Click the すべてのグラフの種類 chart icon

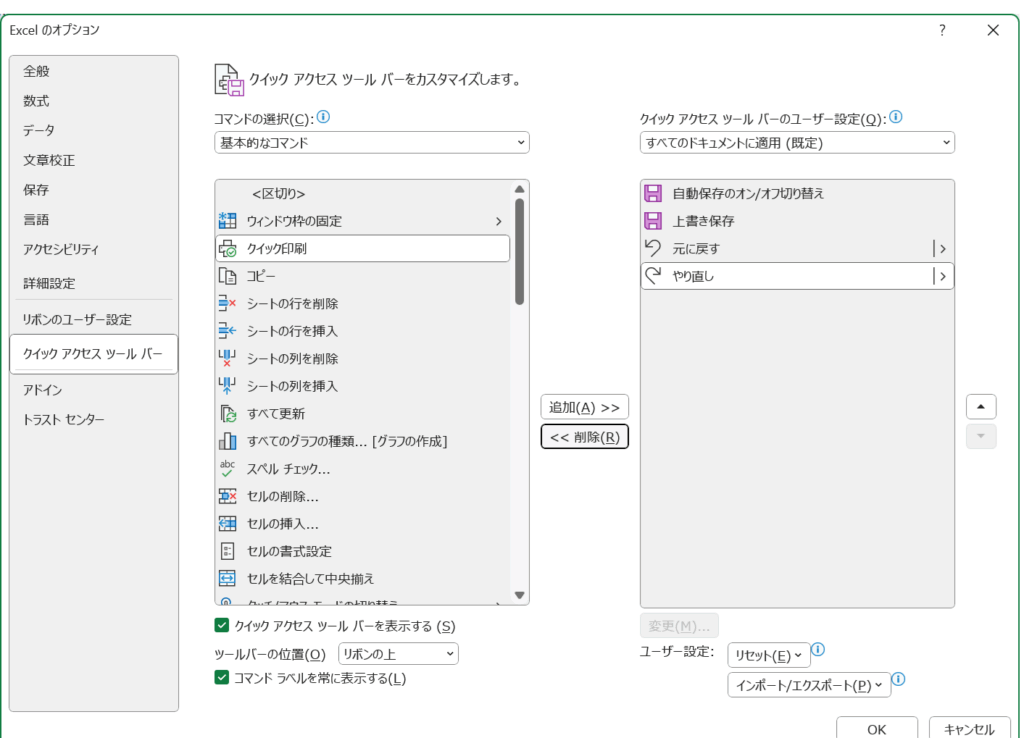[227, 441]
